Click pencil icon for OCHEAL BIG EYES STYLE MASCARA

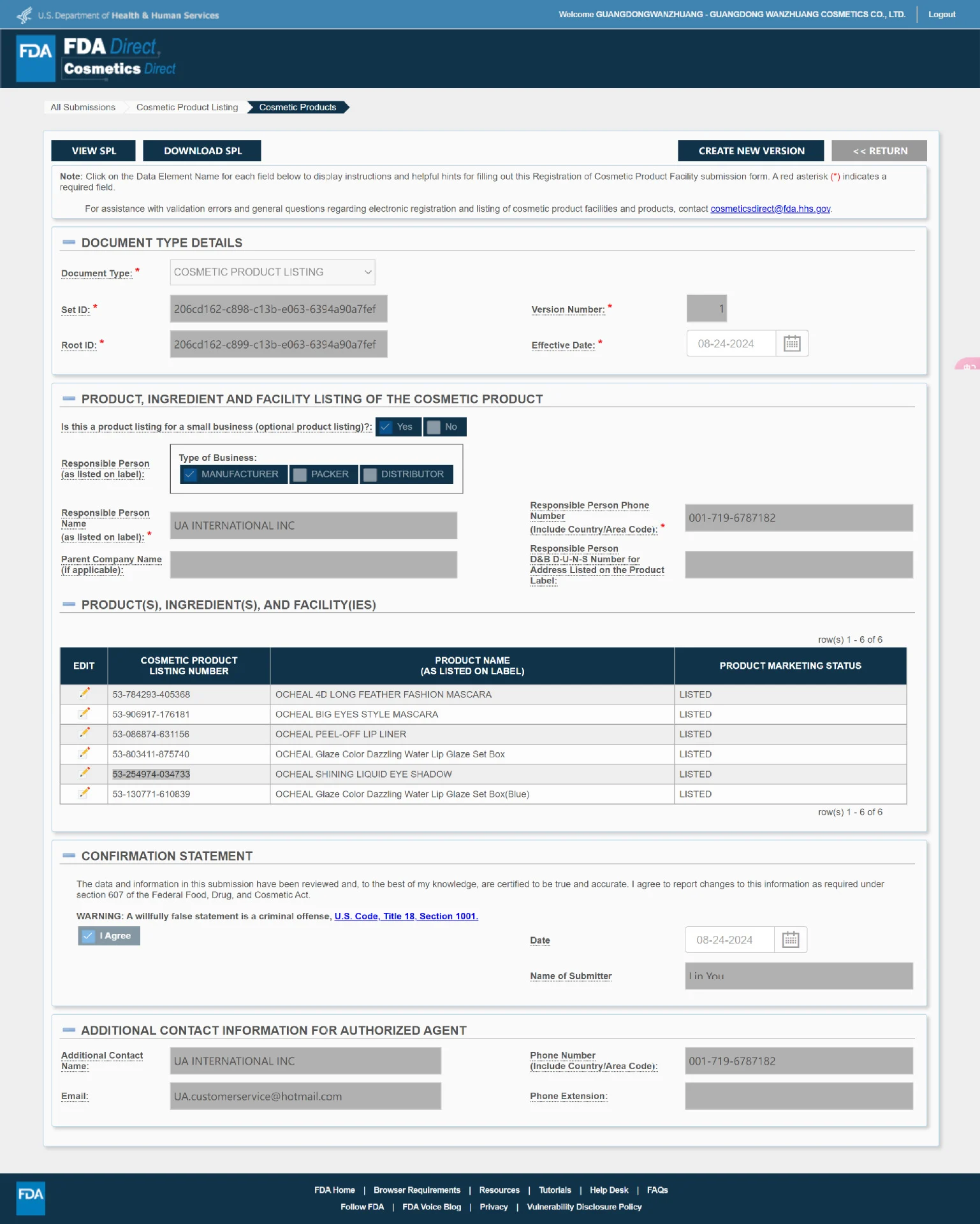pos(84,713)
